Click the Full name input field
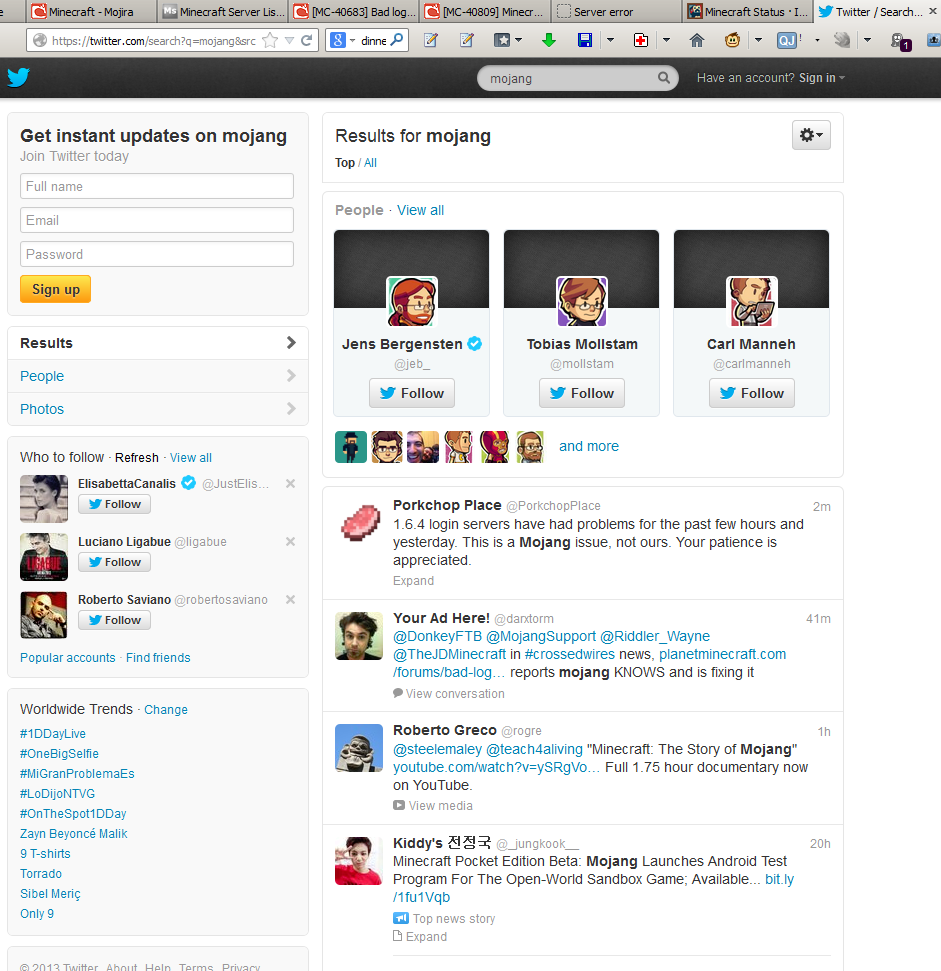 [157, 186]
